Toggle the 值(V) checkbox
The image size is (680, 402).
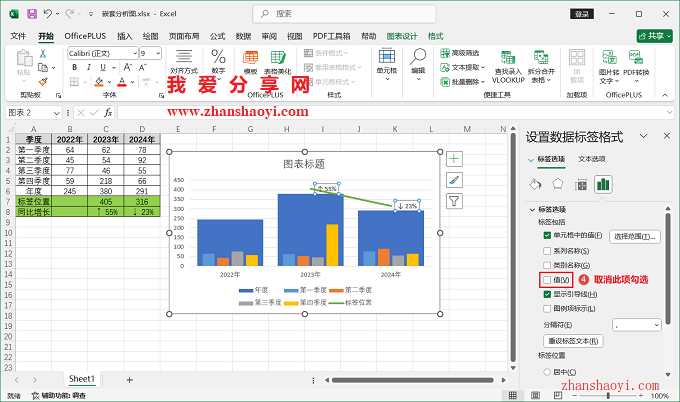click(x=547, y=280)
